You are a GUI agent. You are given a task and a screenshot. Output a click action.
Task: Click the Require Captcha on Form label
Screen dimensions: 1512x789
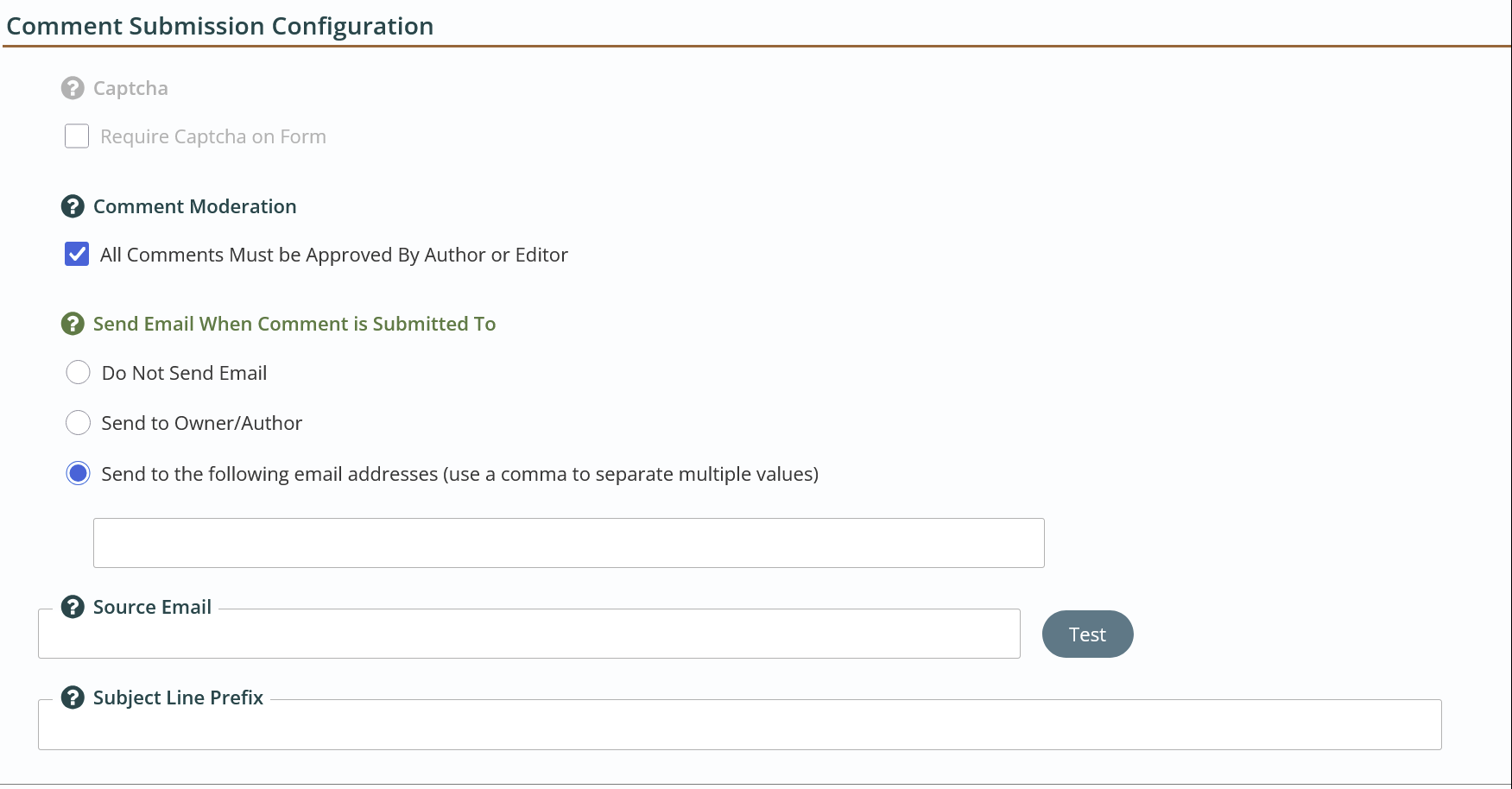coord(213,136)
